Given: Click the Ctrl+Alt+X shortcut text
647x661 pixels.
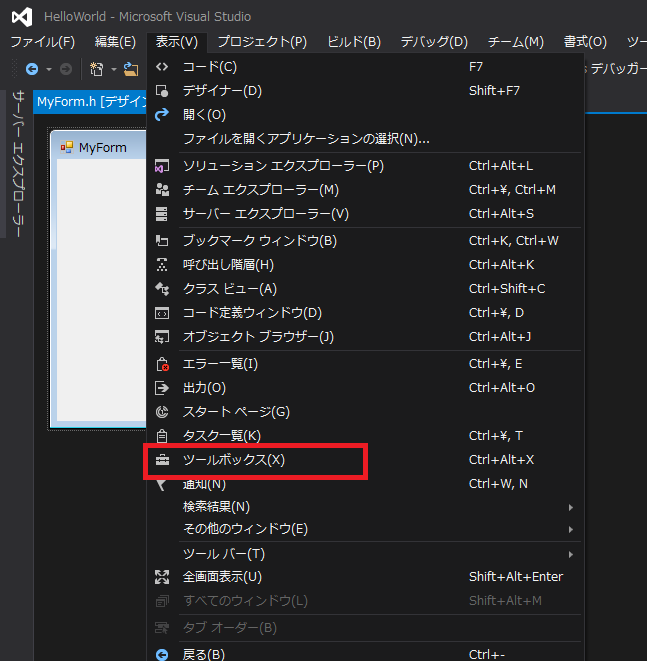Looking at the screenshot, I should pos(501,459).
